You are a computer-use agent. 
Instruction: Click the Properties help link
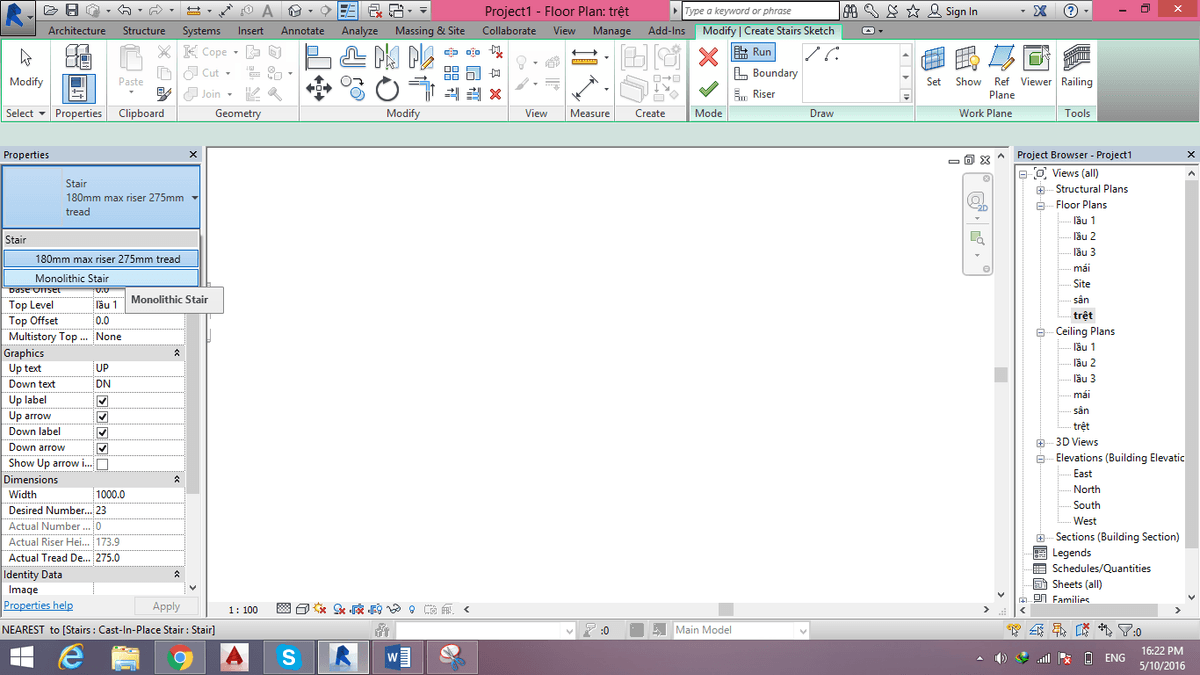(x=39, y=606)
